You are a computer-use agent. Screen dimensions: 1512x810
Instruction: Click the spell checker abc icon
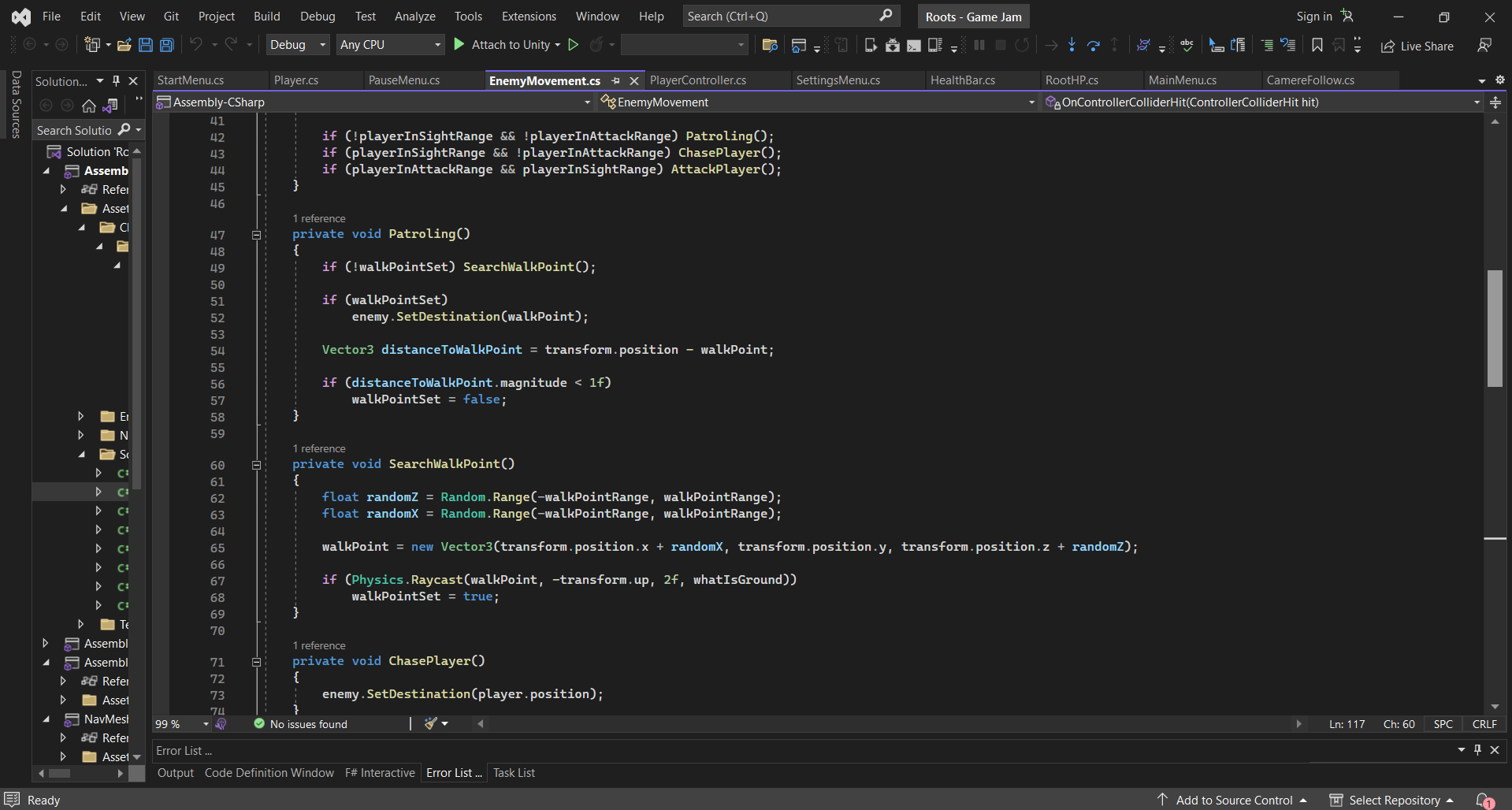(1187, 45)
